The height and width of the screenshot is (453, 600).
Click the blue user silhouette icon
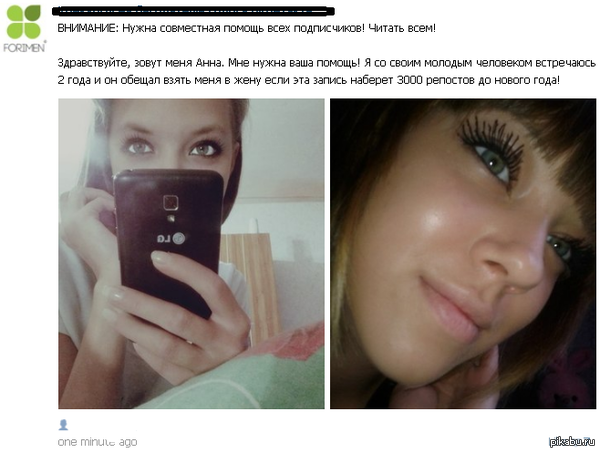tap(64, 424)
